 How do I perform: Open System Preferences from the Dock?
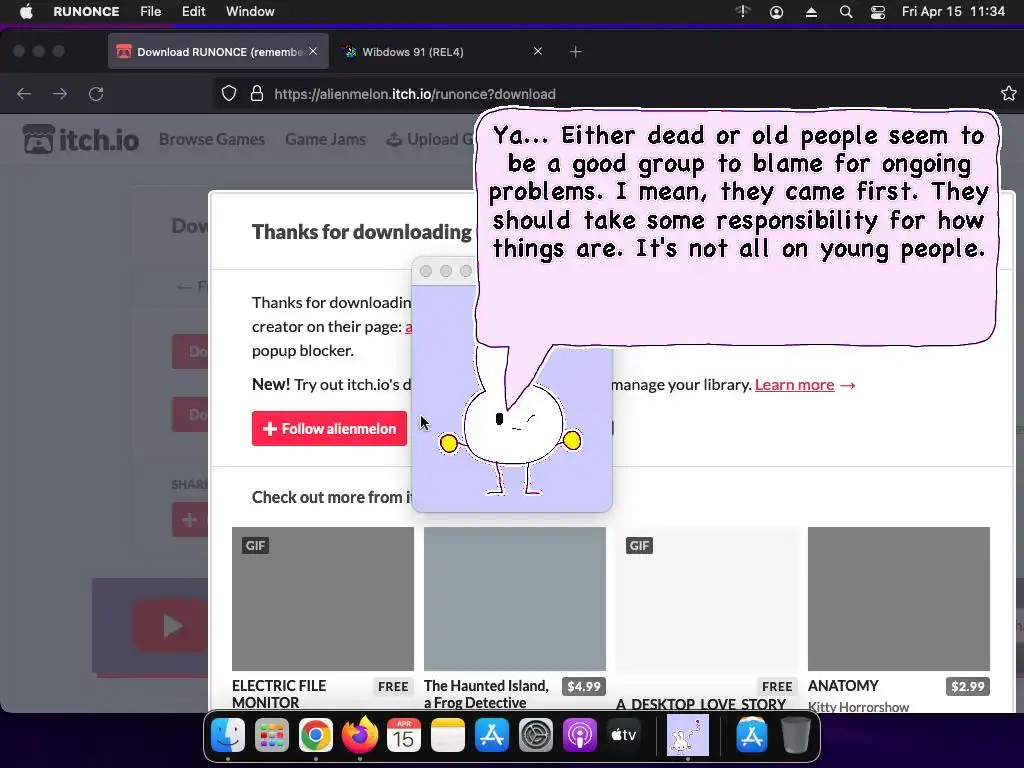536,735
